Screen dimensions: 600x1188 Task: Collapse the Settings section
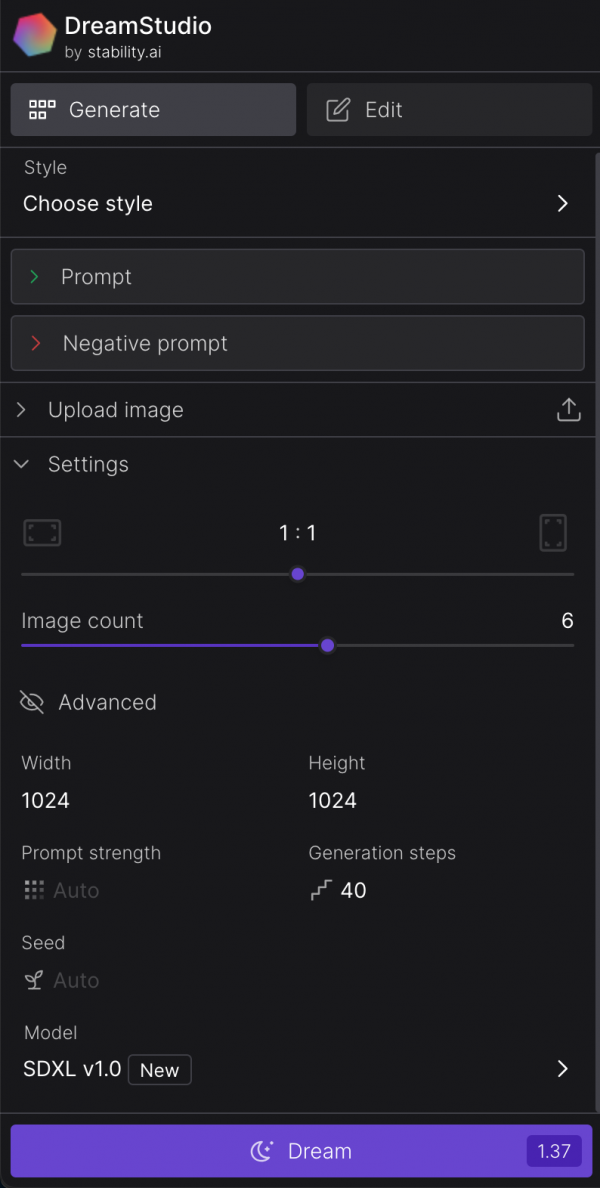pyautogui.click(x=298, y=464)
